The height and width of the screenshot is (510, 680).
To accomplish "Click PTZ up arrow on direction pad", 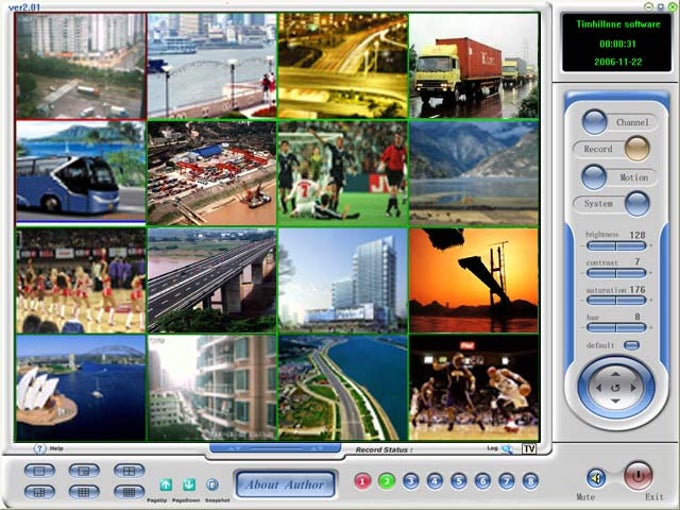I will tap(616, 373).
